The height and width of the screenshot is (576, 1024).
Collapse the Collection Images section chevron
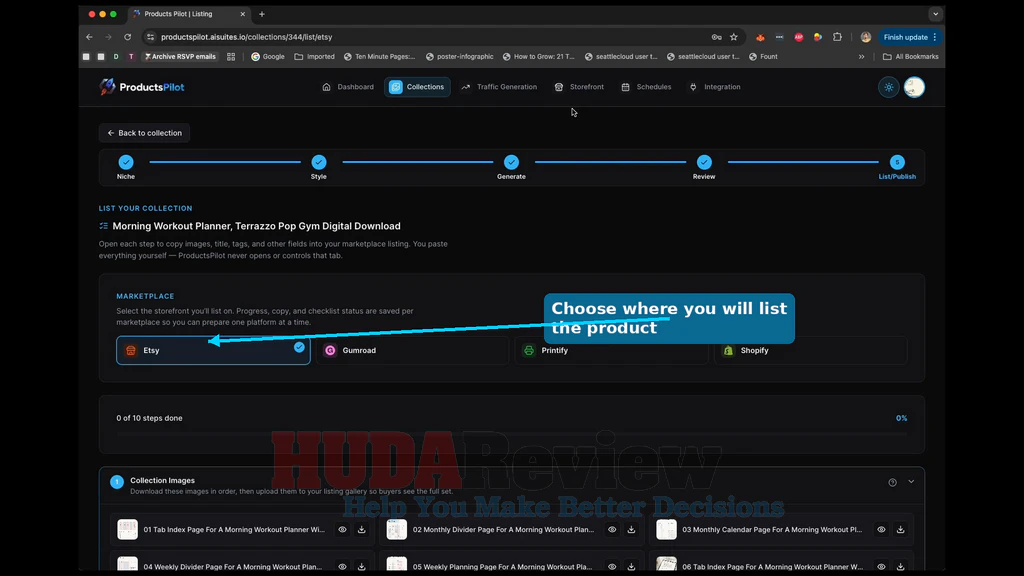pyautogui.click(x=911, y=482)
